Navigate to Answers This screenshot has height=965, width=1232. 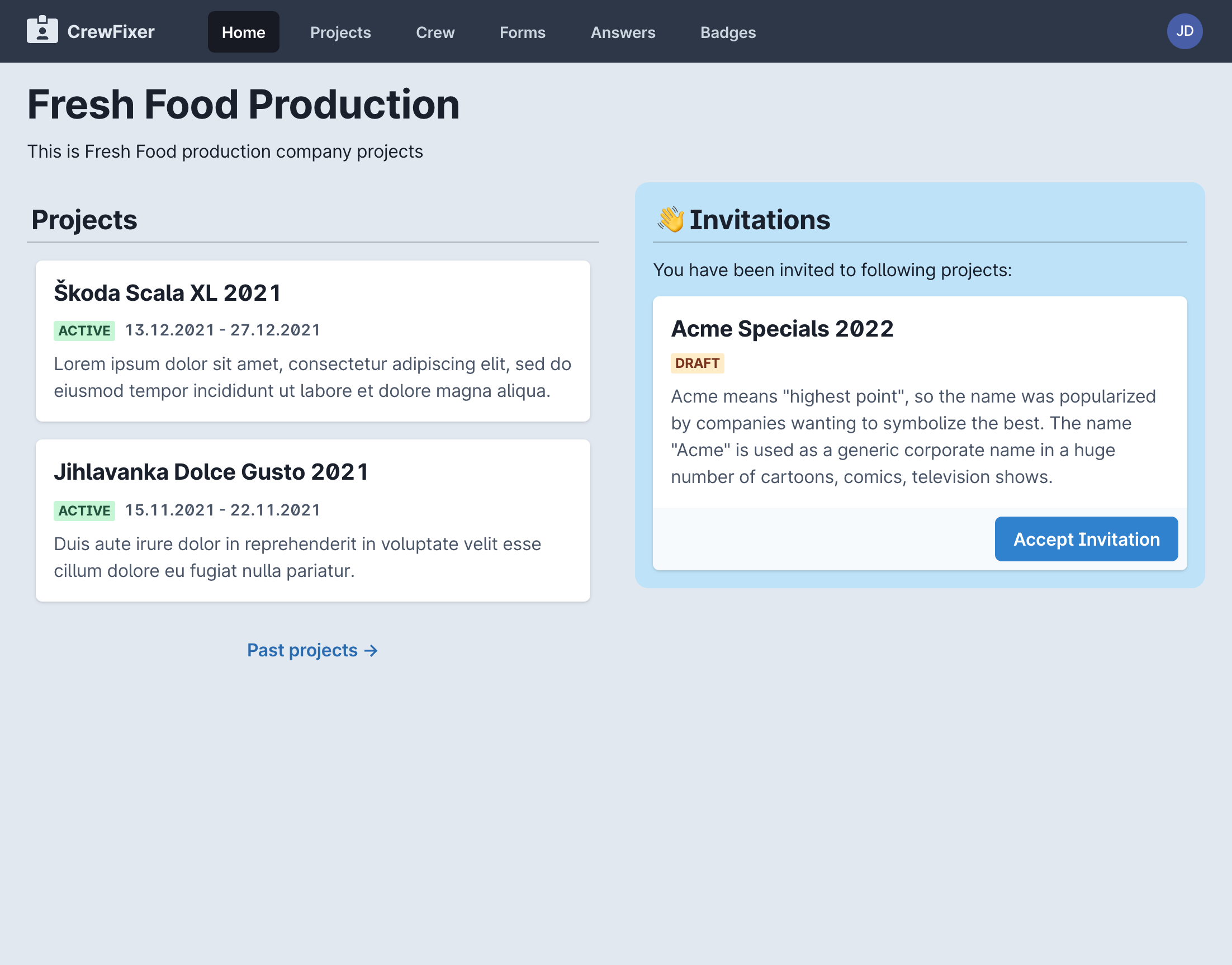(x=623, y=32)
